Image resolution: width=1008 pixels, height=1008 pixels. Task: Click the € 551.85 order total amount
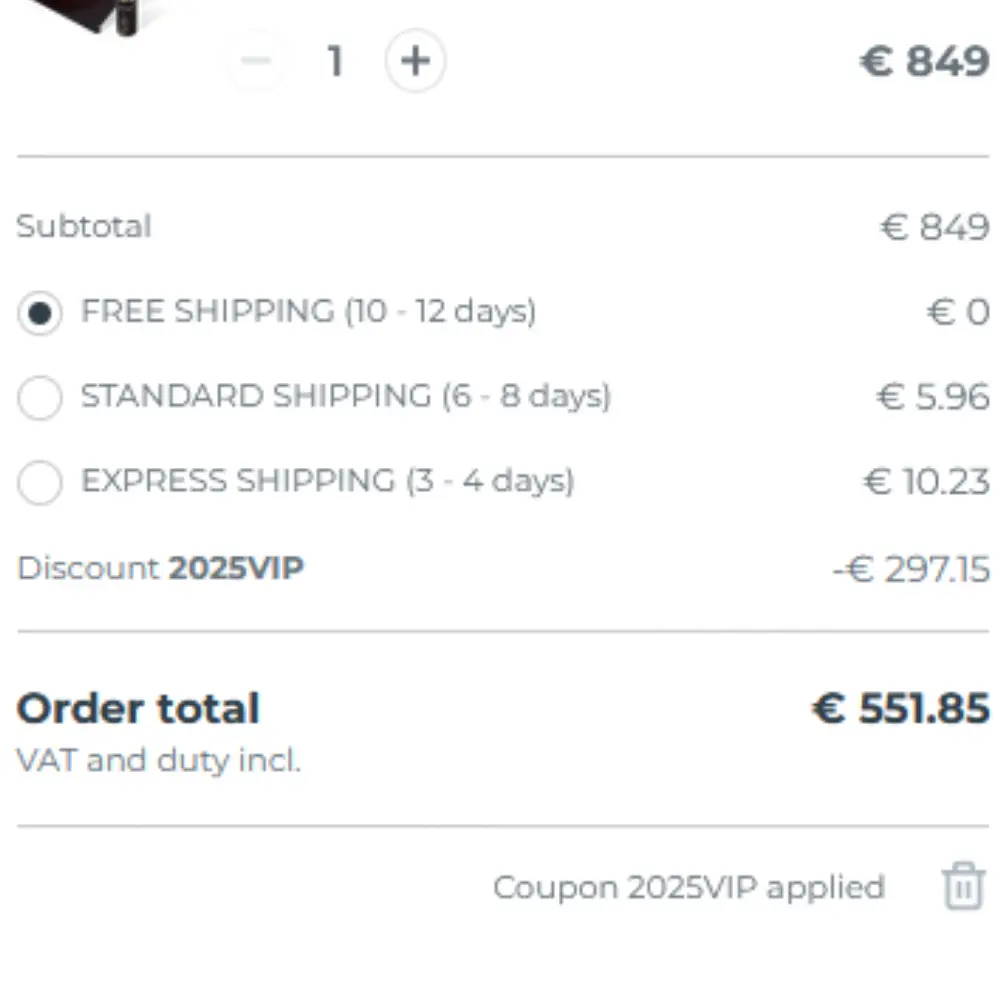click(899, 708)
